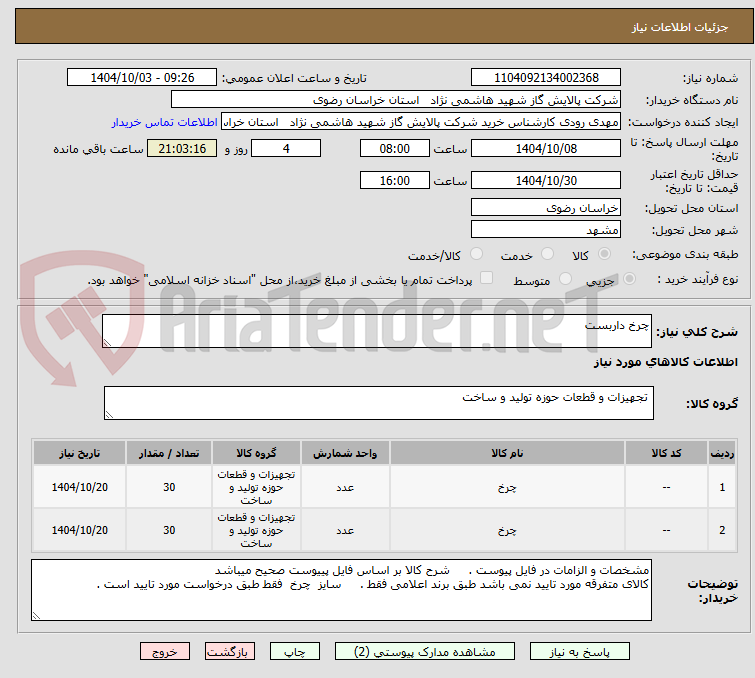Screen dimensions: 755x678
Task: Click the واحد شمارش column header
Action: click(345, 453)
